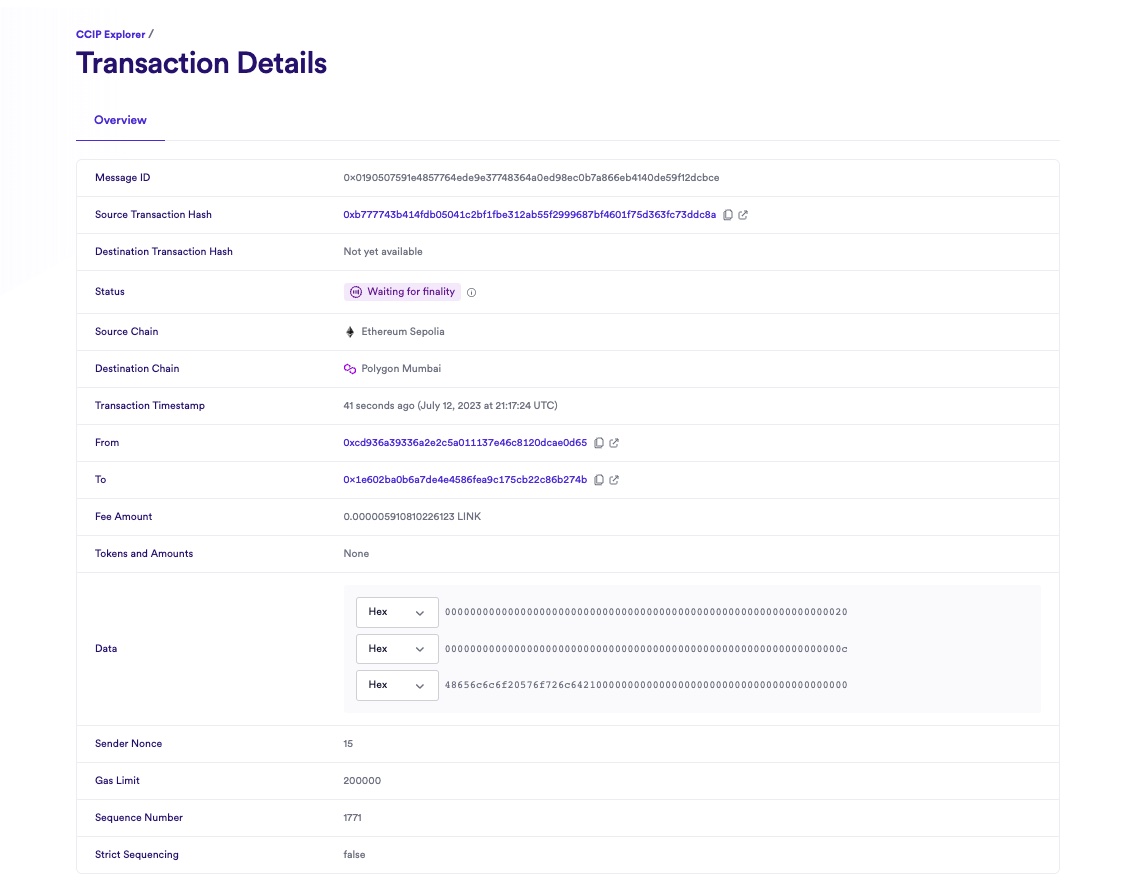
Task: Click the 'Data' row label
Action: (x=106, y=649)
